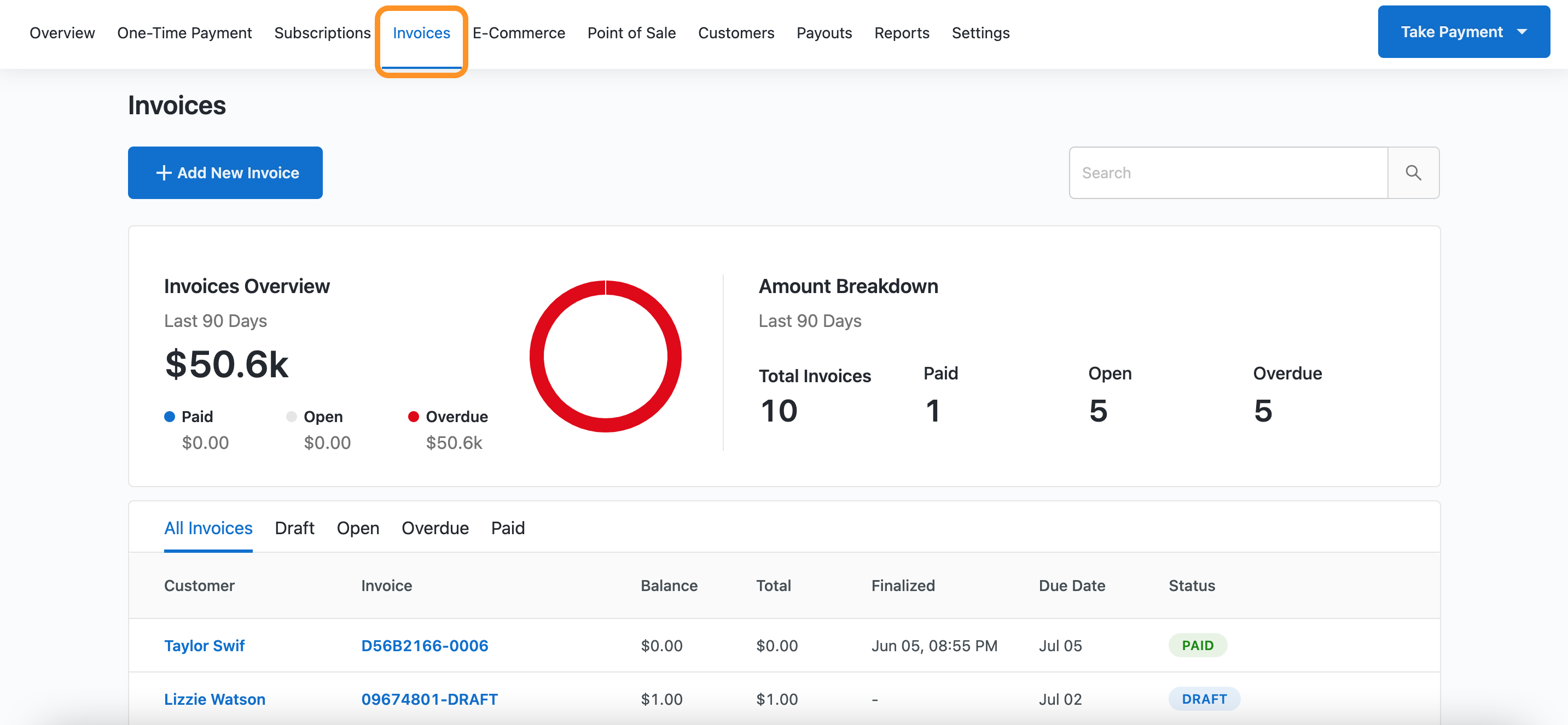Open the Take Payment dropdown arrow
This screenshot has width=1568, height=725.
(1521, 32)
